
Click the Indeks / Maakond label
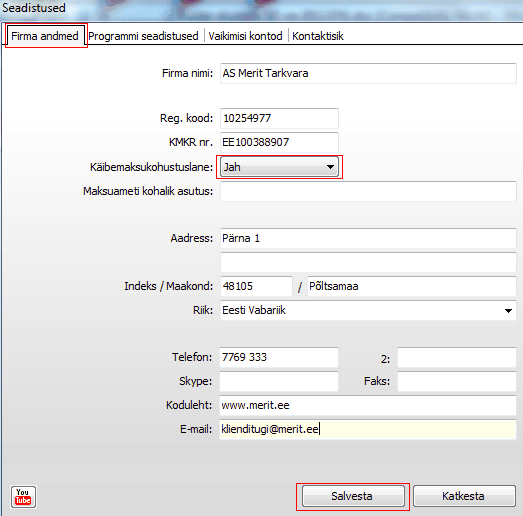(168, 286)
